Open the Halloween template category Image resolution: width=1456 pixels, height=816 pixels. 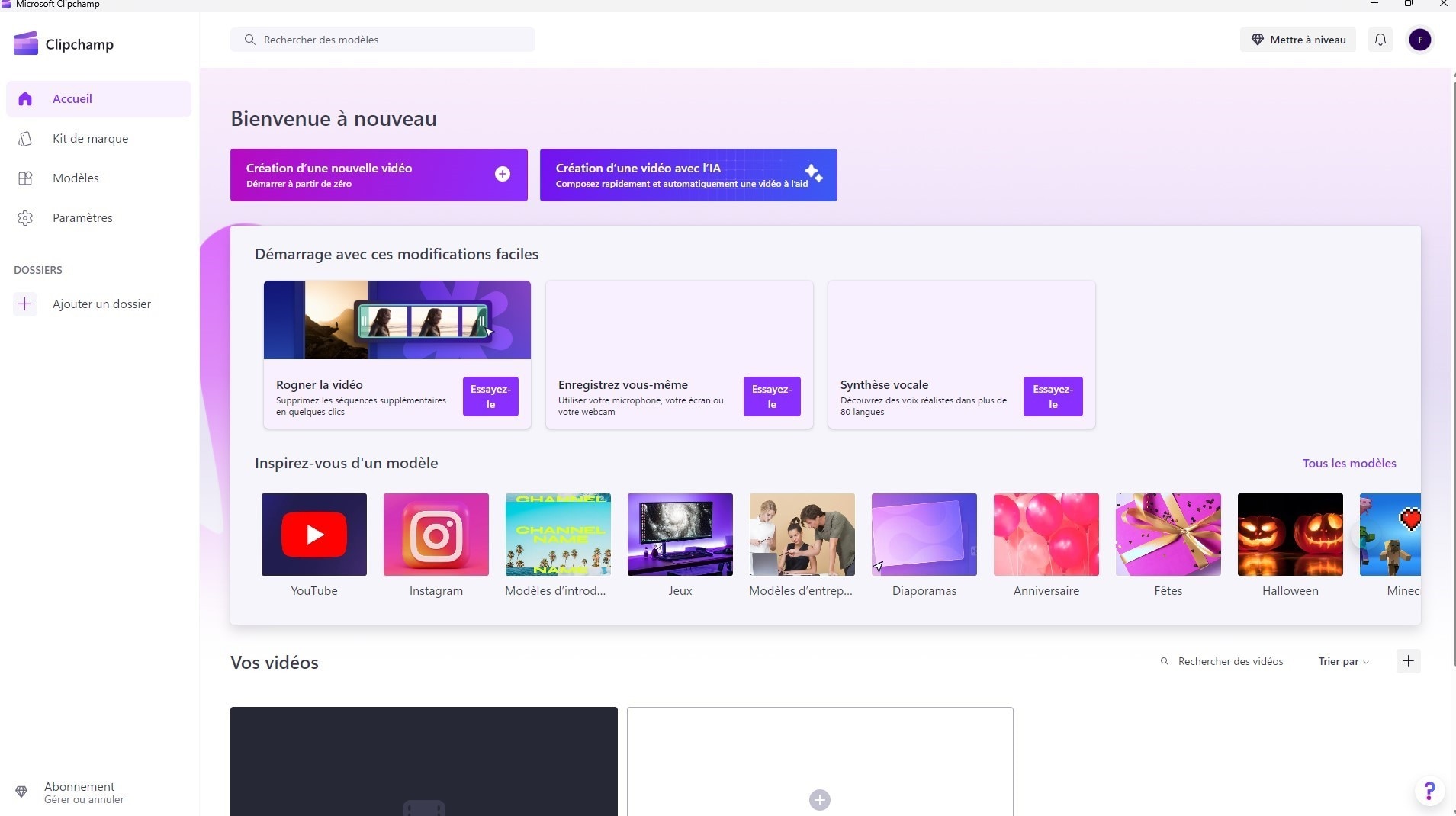1290,535
